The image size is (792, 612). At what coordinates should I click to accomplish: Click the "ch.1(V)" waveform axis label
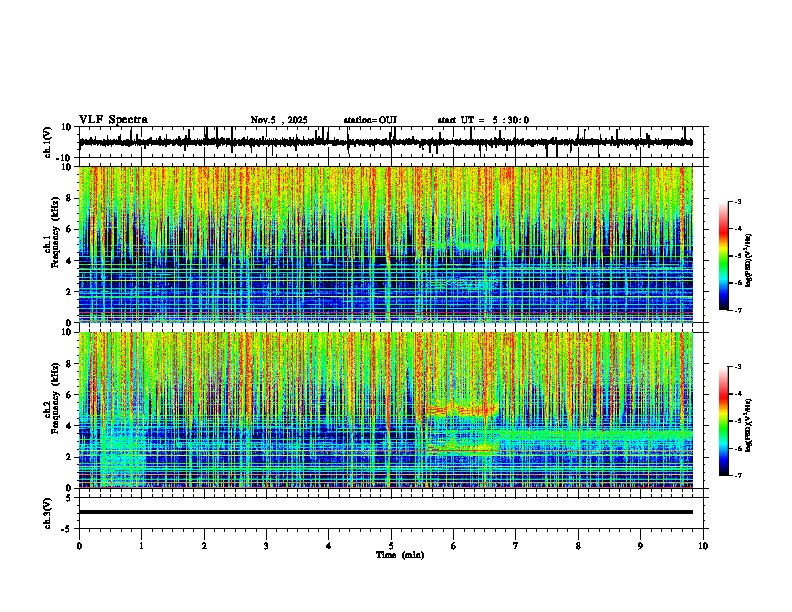pos(48,142)
